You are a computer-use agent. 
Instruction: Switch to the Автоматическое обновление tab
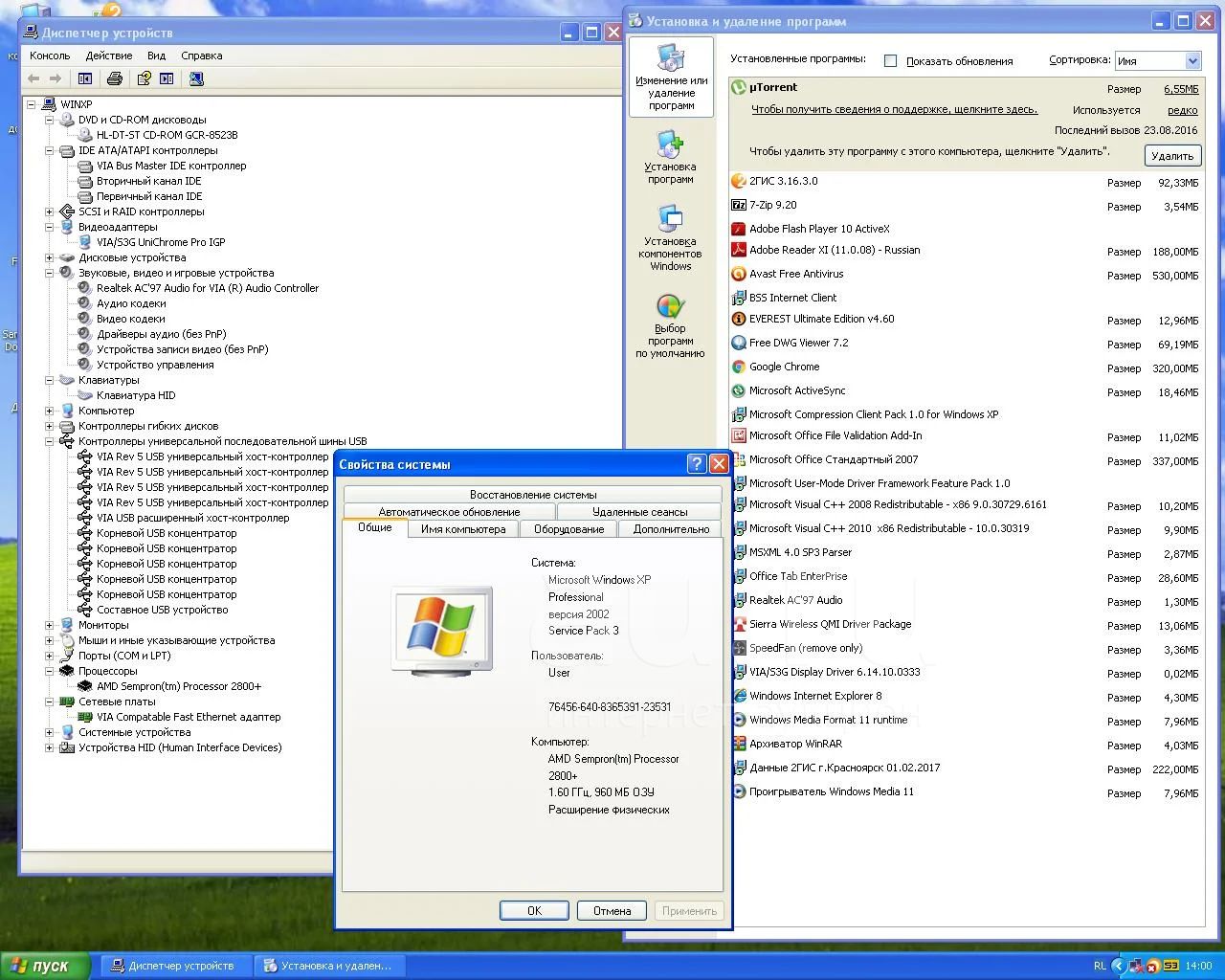click(450, 512)
